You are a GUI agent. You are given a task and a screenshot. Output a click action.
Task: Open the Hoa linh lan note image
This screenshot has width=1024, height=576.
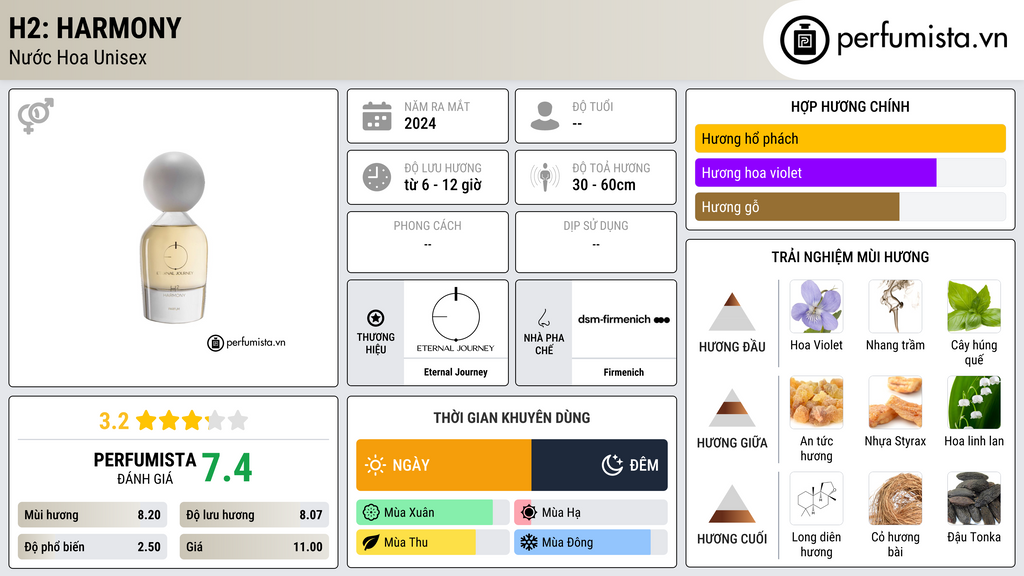974,402
